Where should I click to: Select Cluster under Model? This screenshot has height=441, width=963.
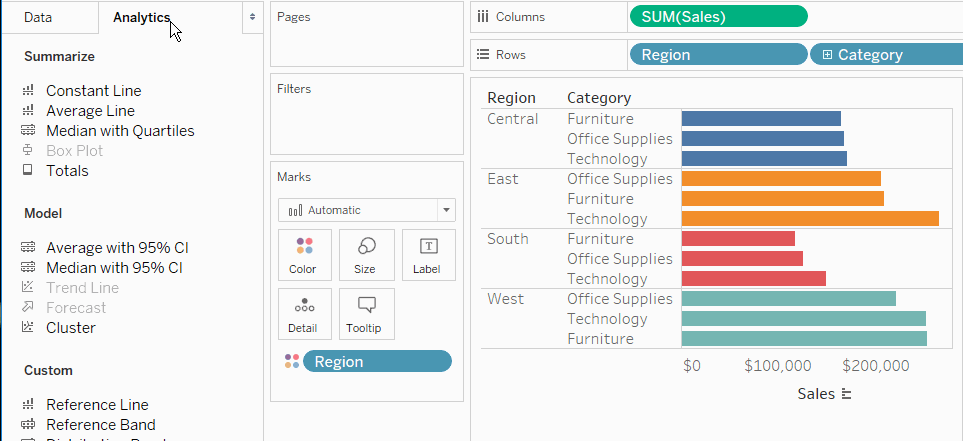click(71, 328)
